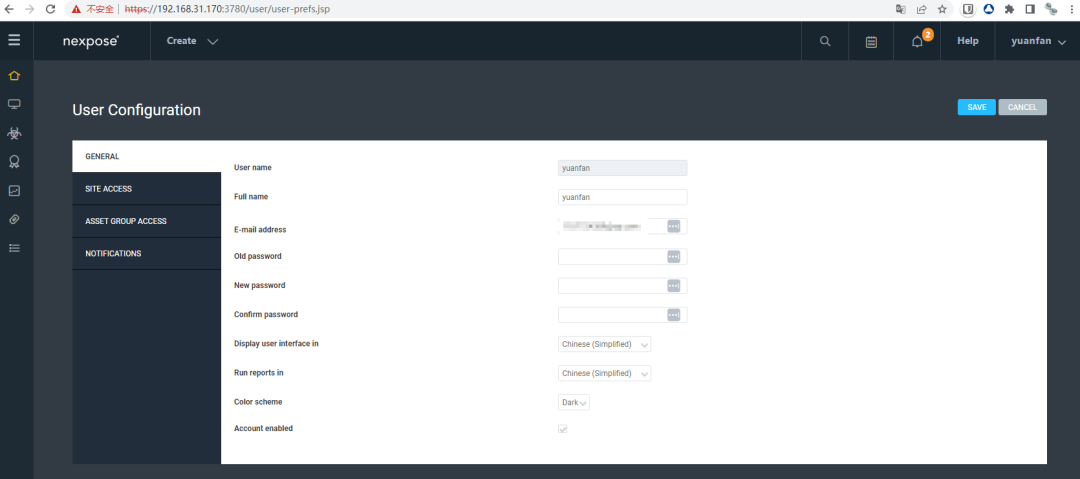Toggle the Account enabled checkbox

click(x=563, y=429)
